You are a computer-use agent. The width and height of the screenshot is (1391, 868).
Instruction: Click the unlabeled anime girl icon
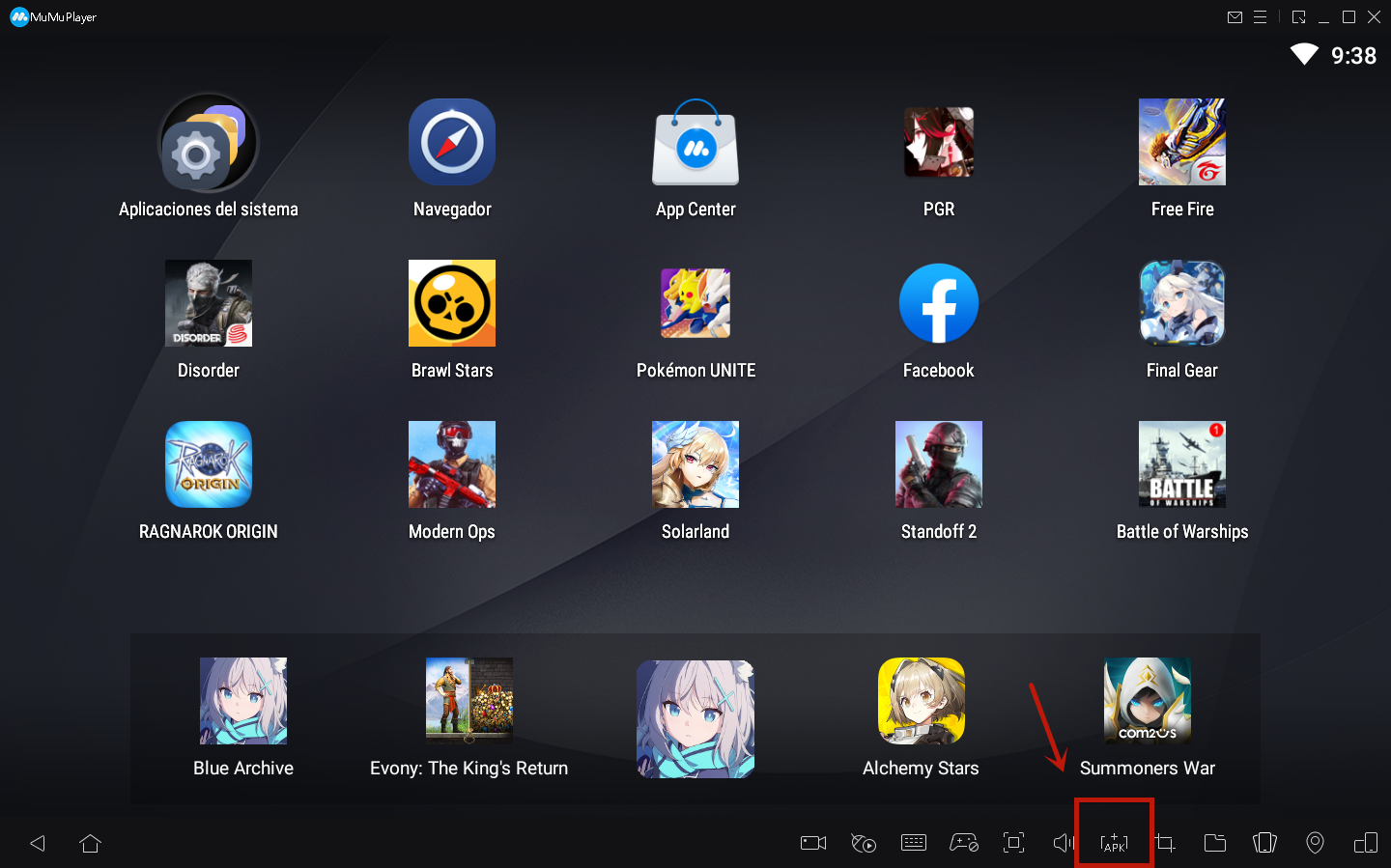coord(695,718)
